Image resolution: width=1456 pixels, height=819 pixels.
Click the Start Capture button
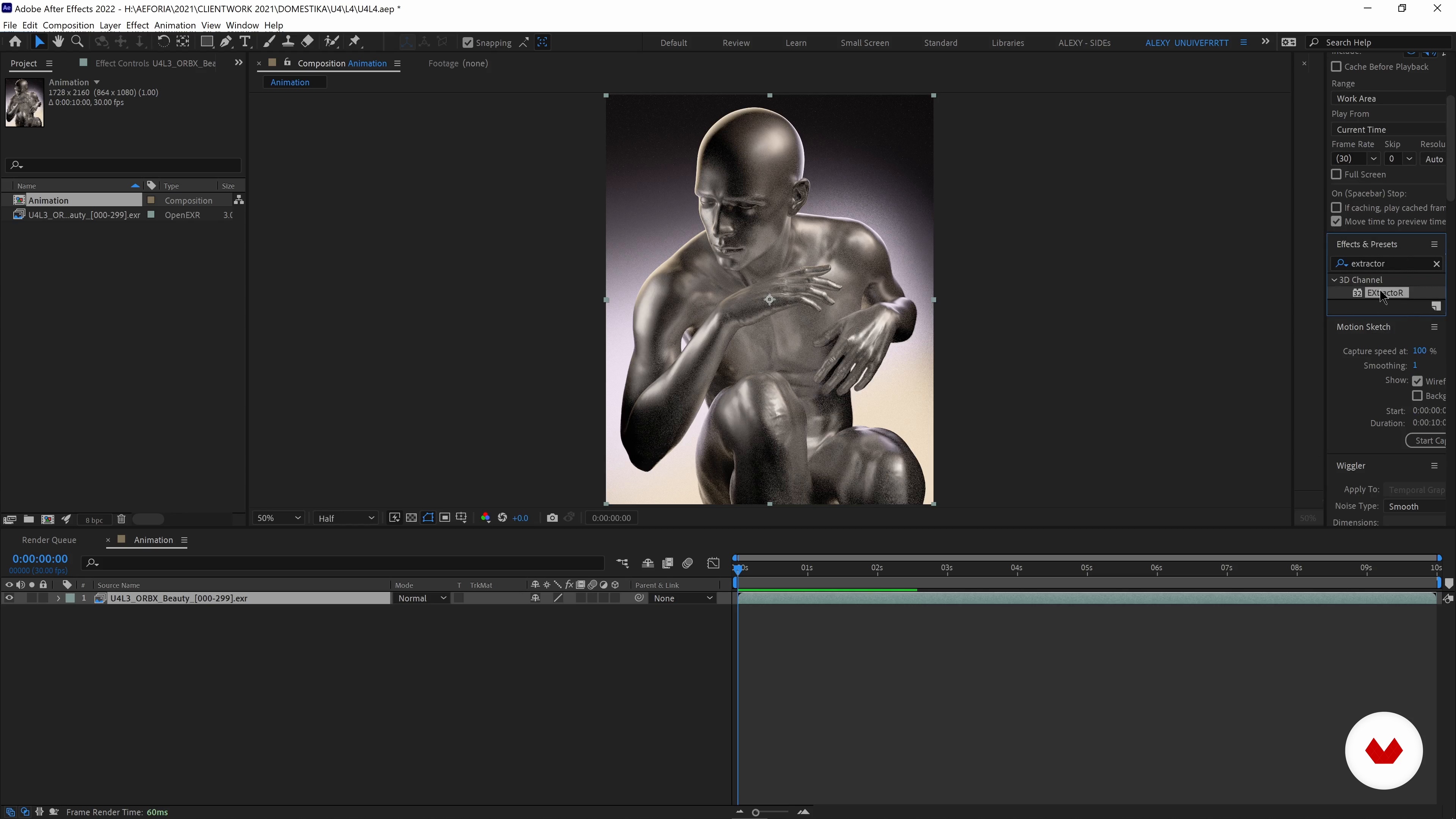[1426, 440]
